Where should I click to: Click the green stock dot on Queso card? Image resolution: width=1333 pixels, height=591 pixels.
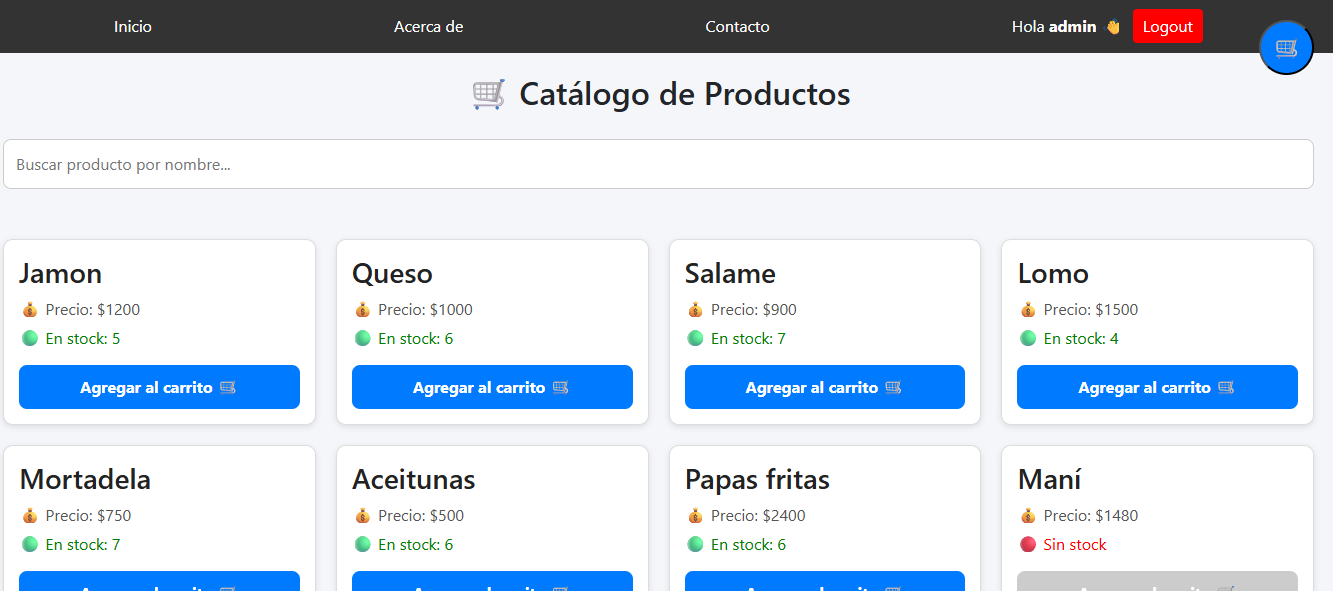click(x=362, y=338)
